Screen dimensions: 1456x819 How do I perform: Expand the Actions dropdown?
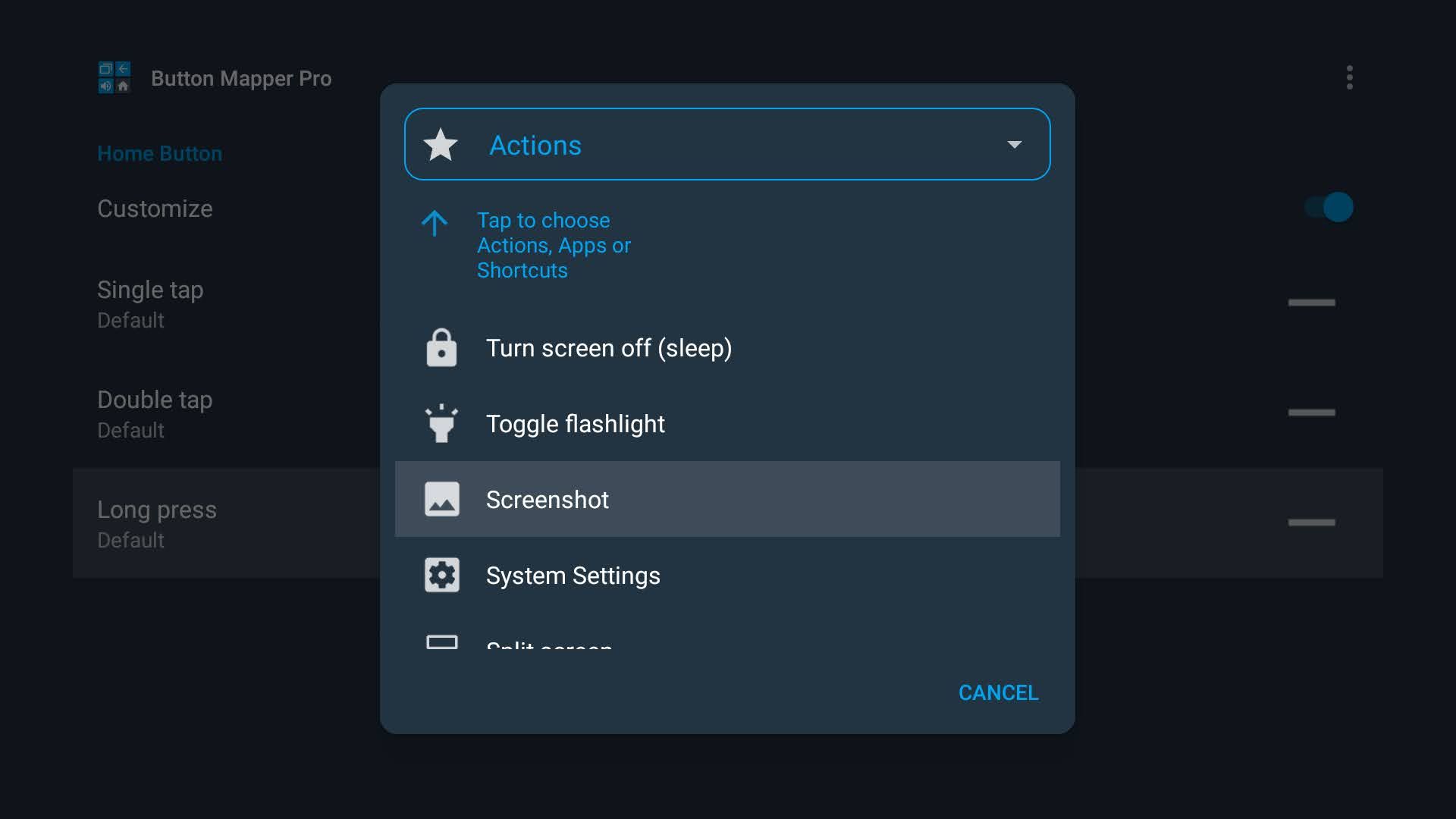[1015, 144]
